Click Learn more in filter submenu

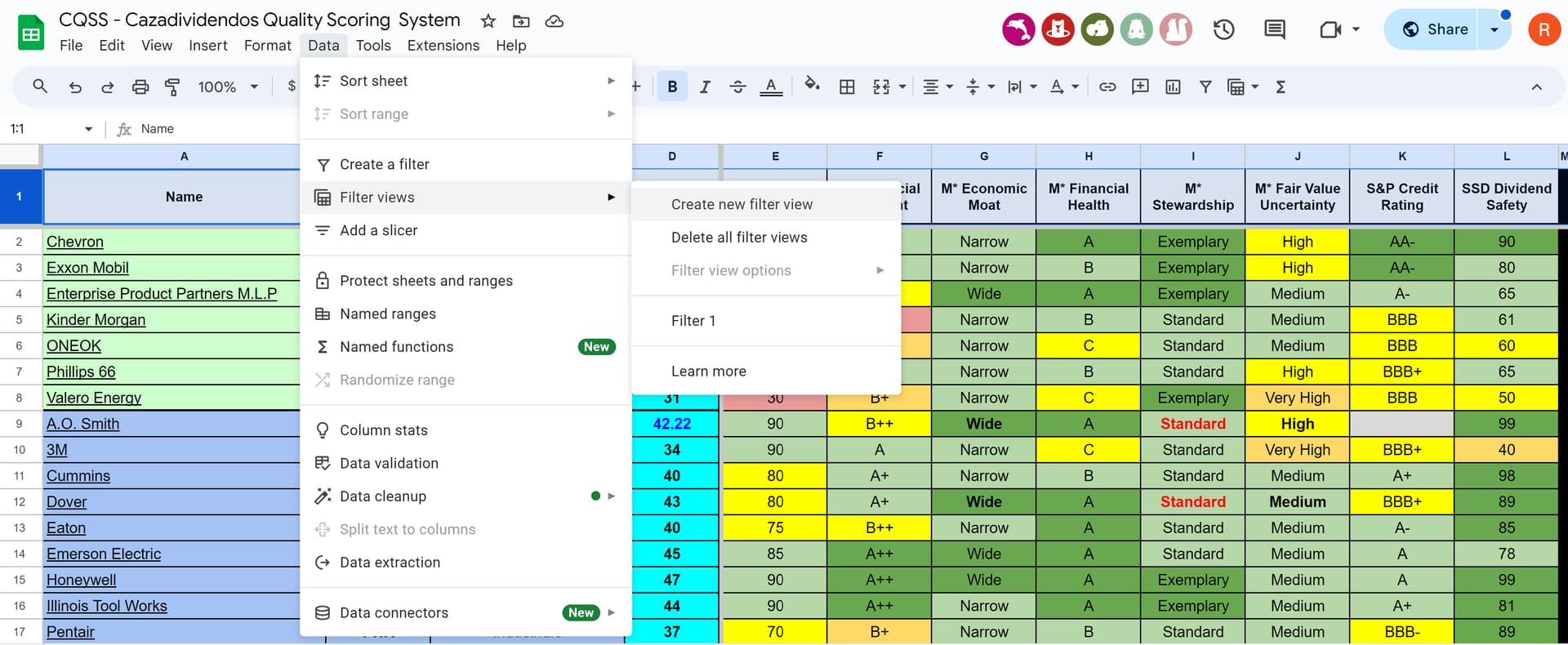pos(766,371)
